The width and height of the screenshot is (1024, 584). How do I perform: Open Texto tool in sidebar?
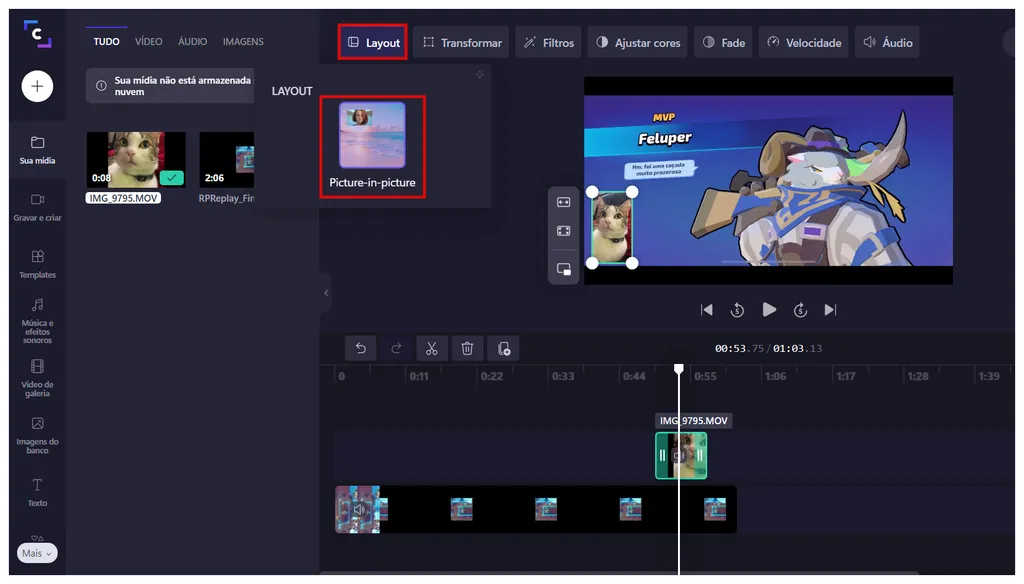37,493
